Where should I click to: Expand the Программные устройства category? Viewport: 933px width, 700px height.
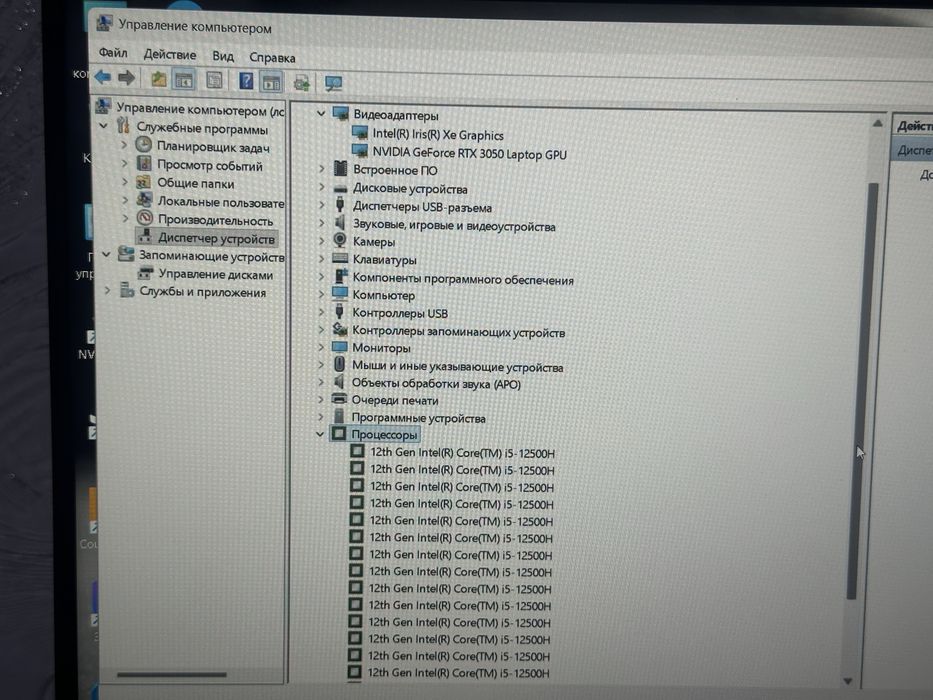(321, 417)
